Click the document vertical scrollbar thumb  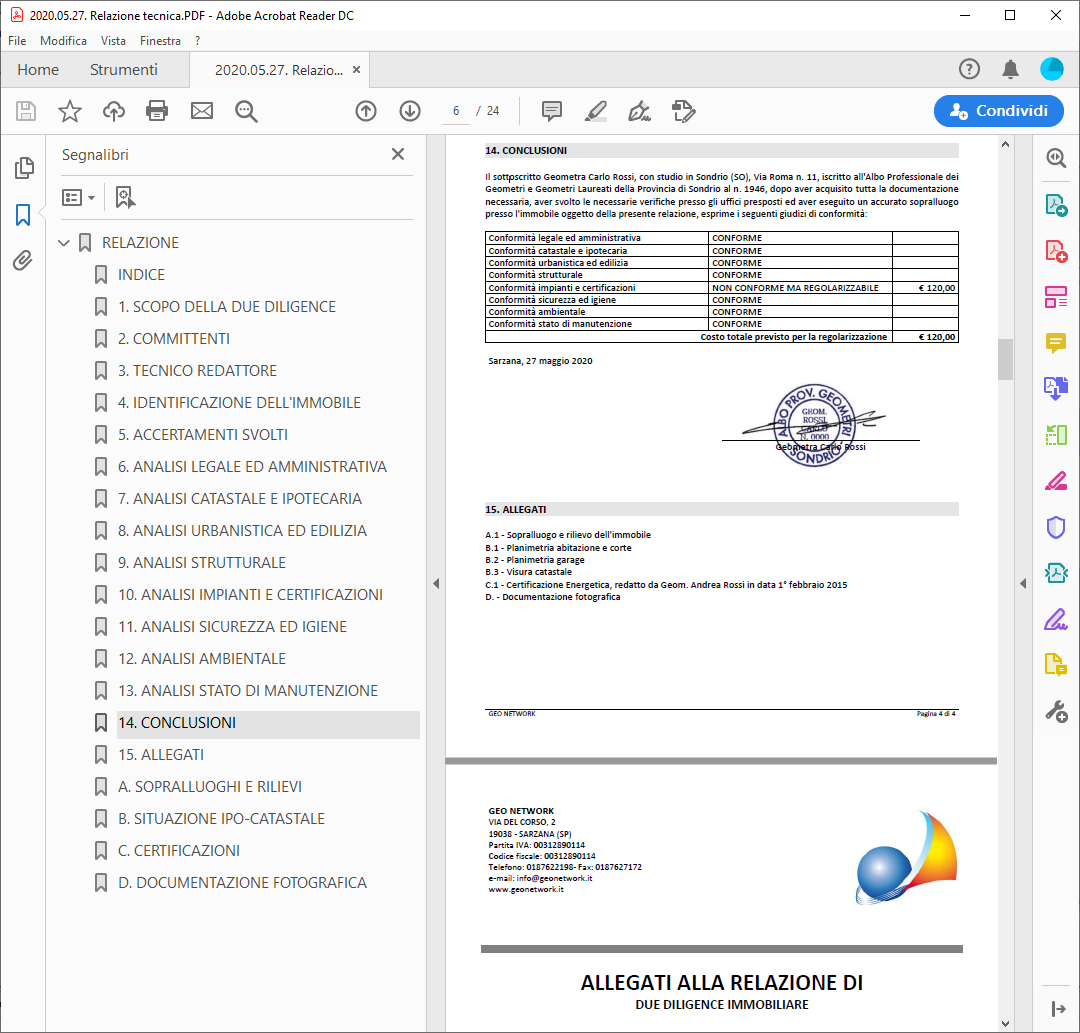tap(1005, 359)
